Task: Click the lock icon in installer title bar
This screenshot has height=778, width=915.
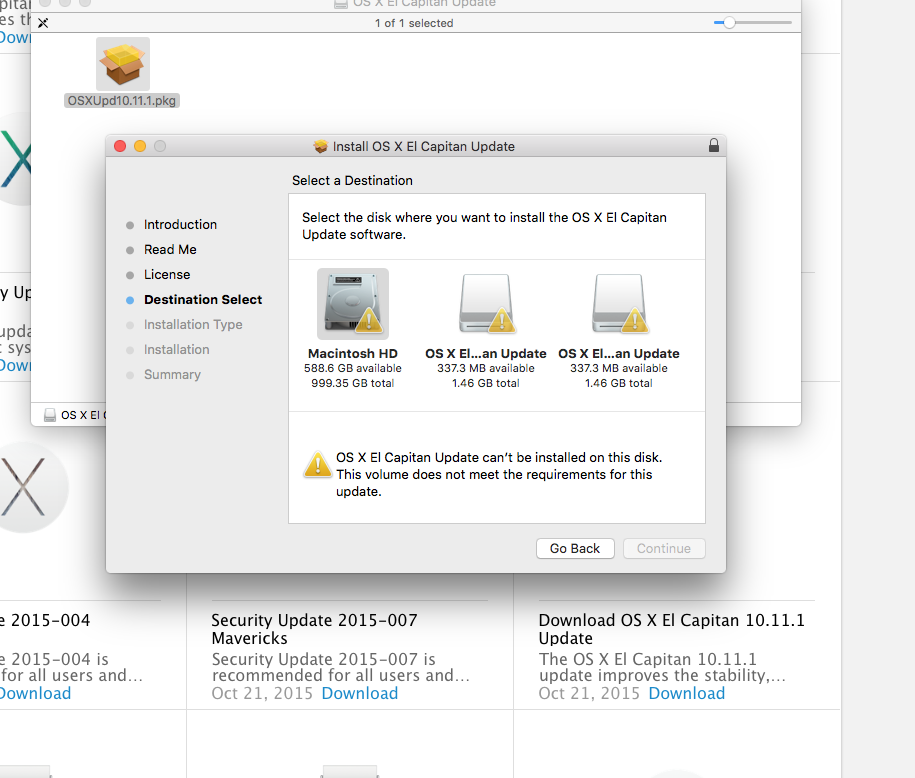Action: [714, 145]
